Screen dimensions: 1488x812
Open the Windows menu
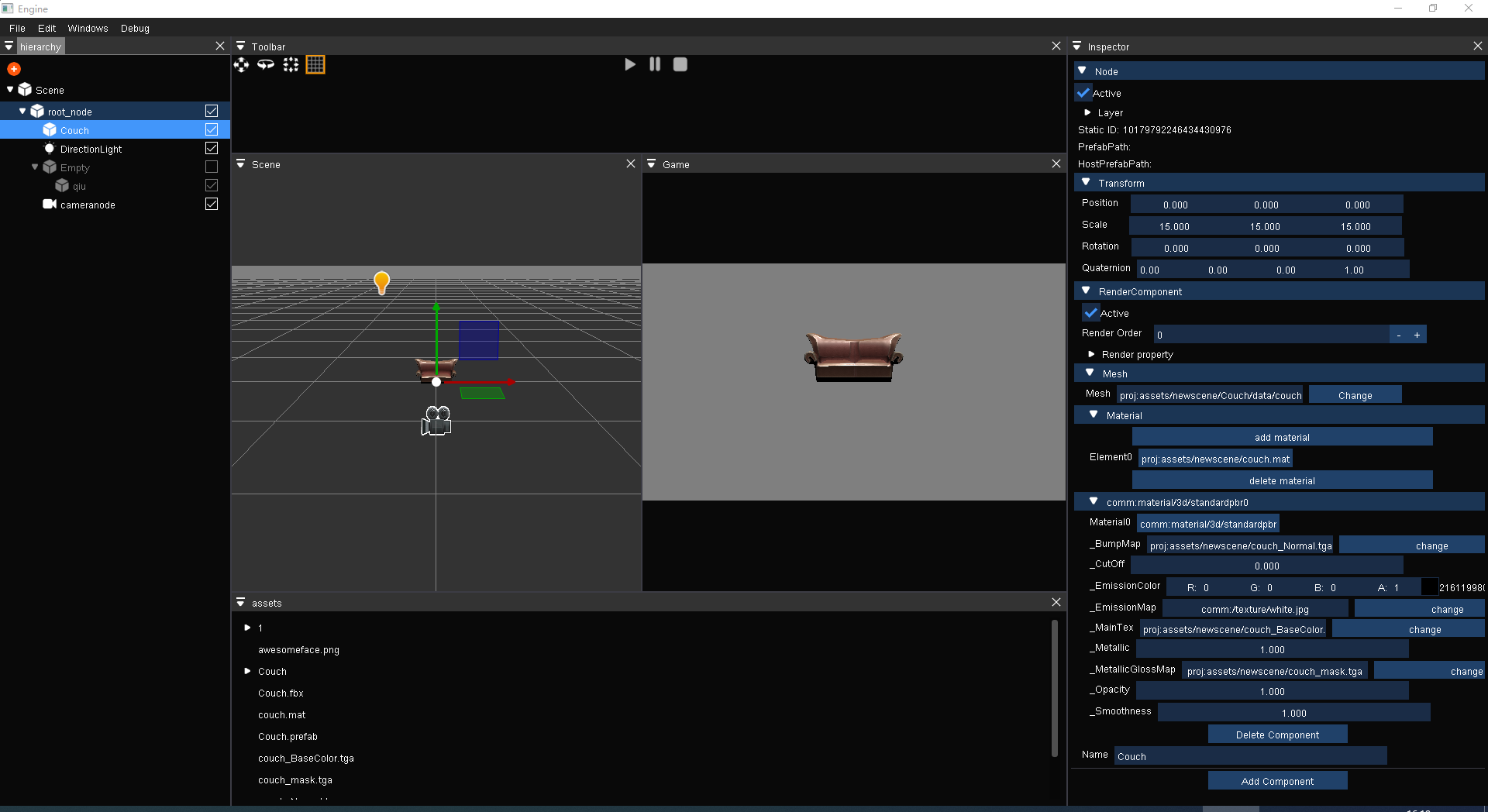click(88, 29)
